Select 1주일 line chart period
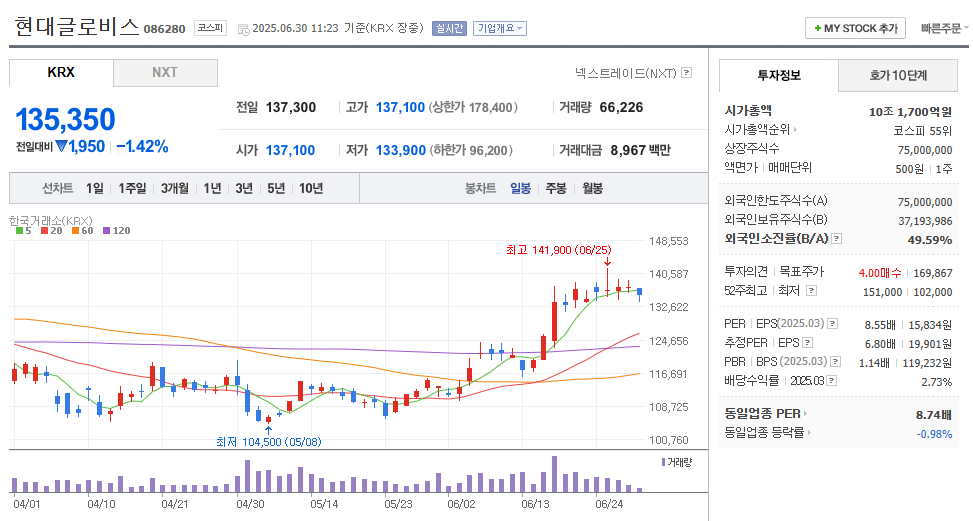 coord(132,189)
